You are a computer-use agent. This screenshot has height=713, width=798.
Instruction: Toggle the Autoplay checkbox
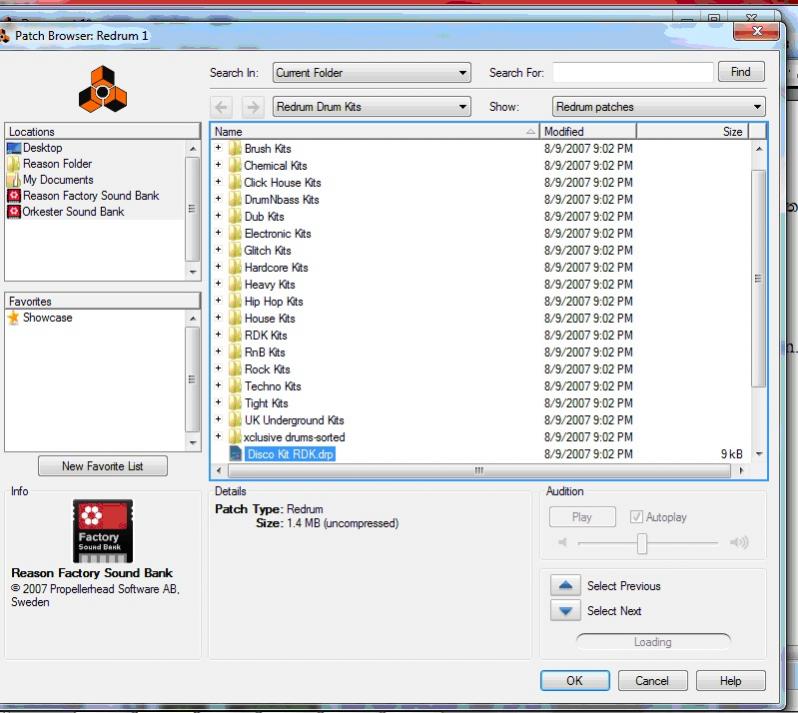coord(636,517)
